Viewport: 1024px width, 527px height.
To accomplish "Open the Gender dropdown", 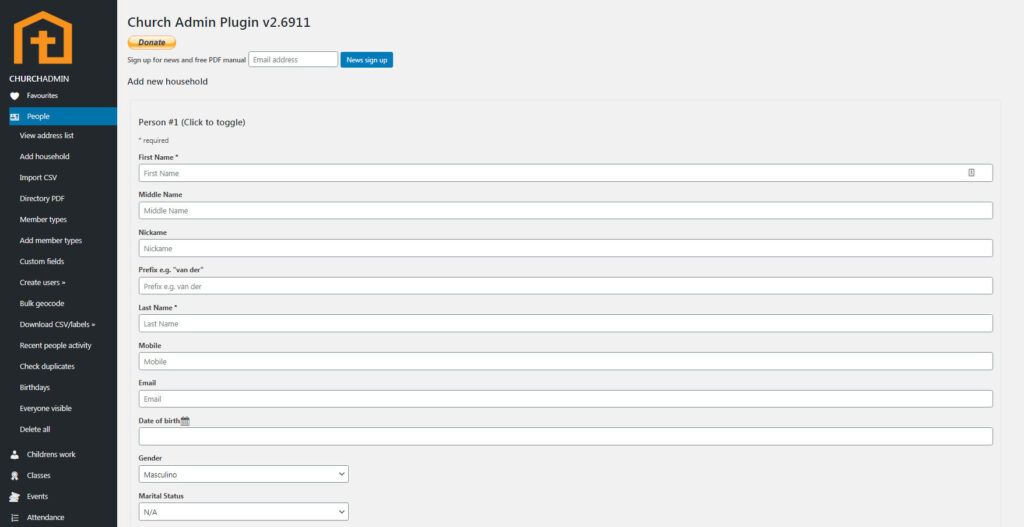I will (x=243, y=474).
